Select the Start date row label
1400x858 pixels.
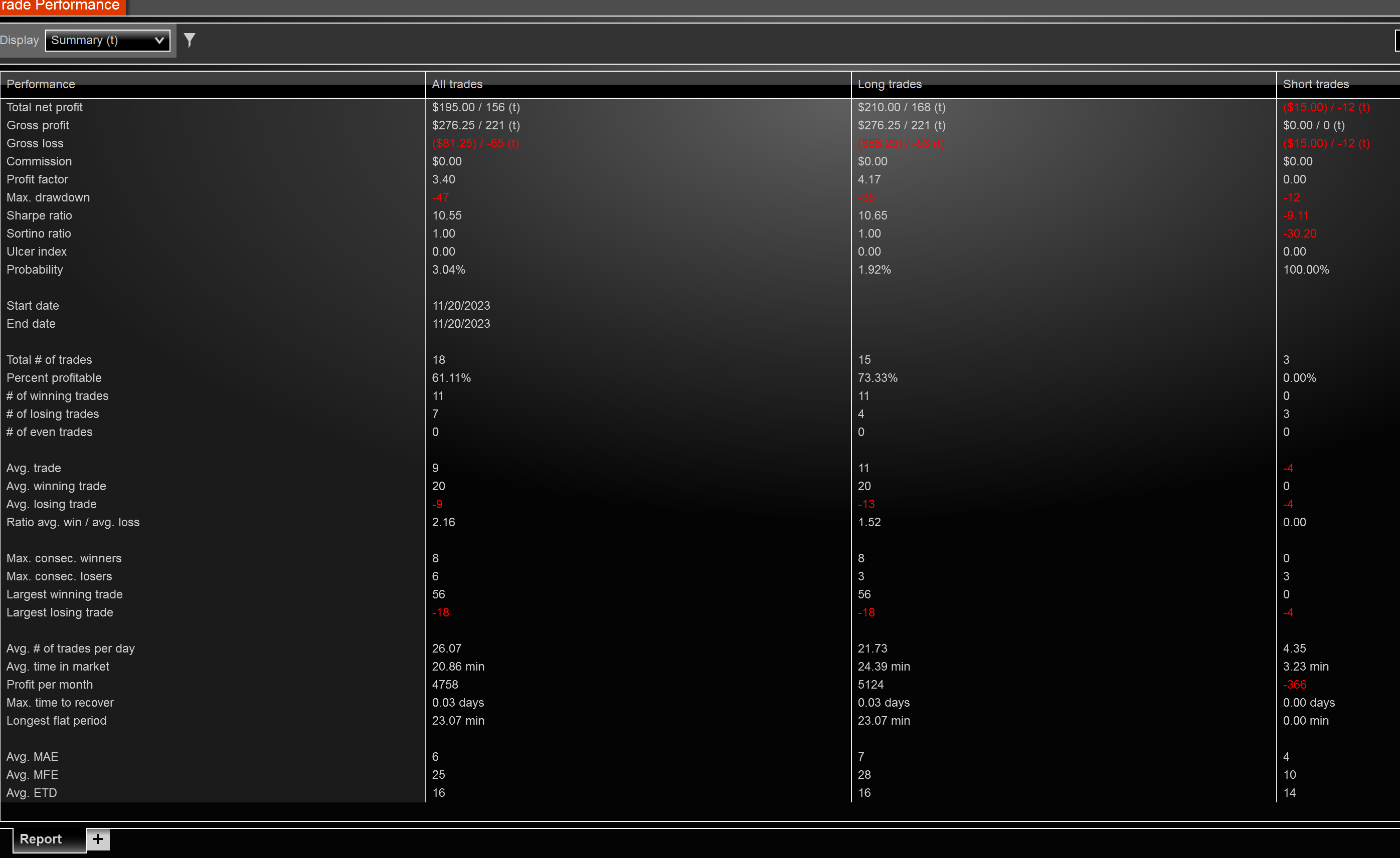[x=33, y=306]
